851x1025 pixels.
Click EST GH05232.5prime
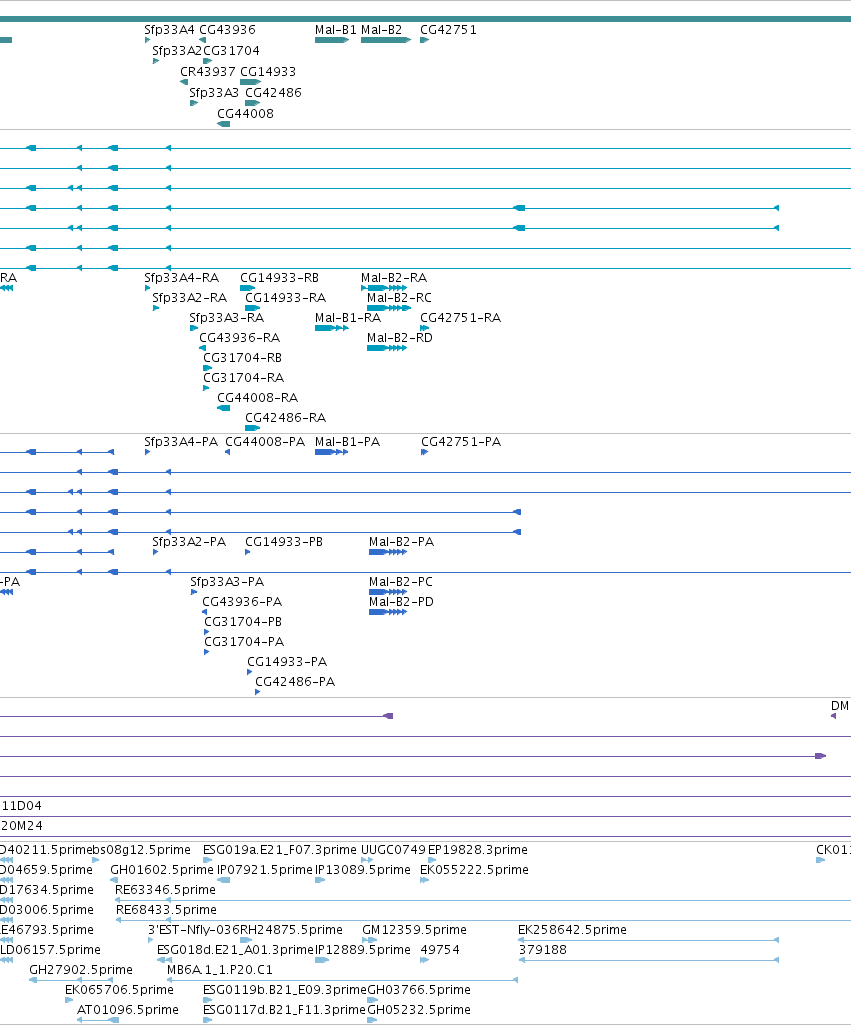[419, 1010]
